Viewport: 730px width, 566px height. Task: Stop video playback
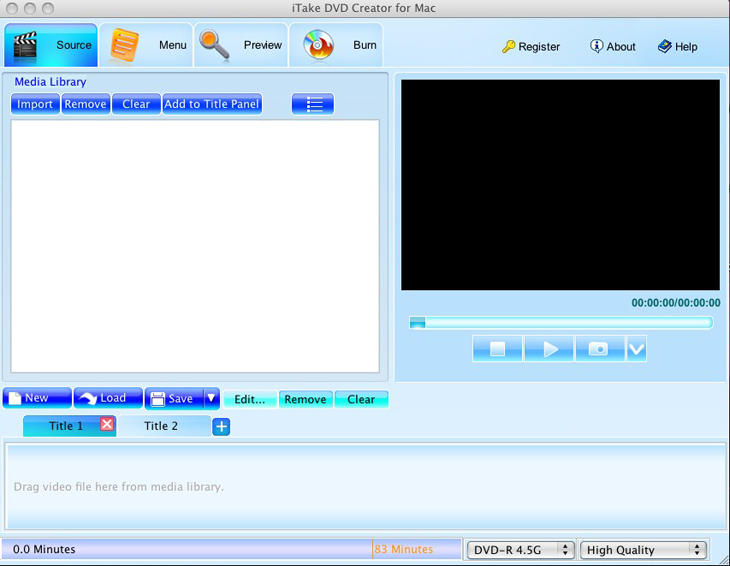point(497,349)
